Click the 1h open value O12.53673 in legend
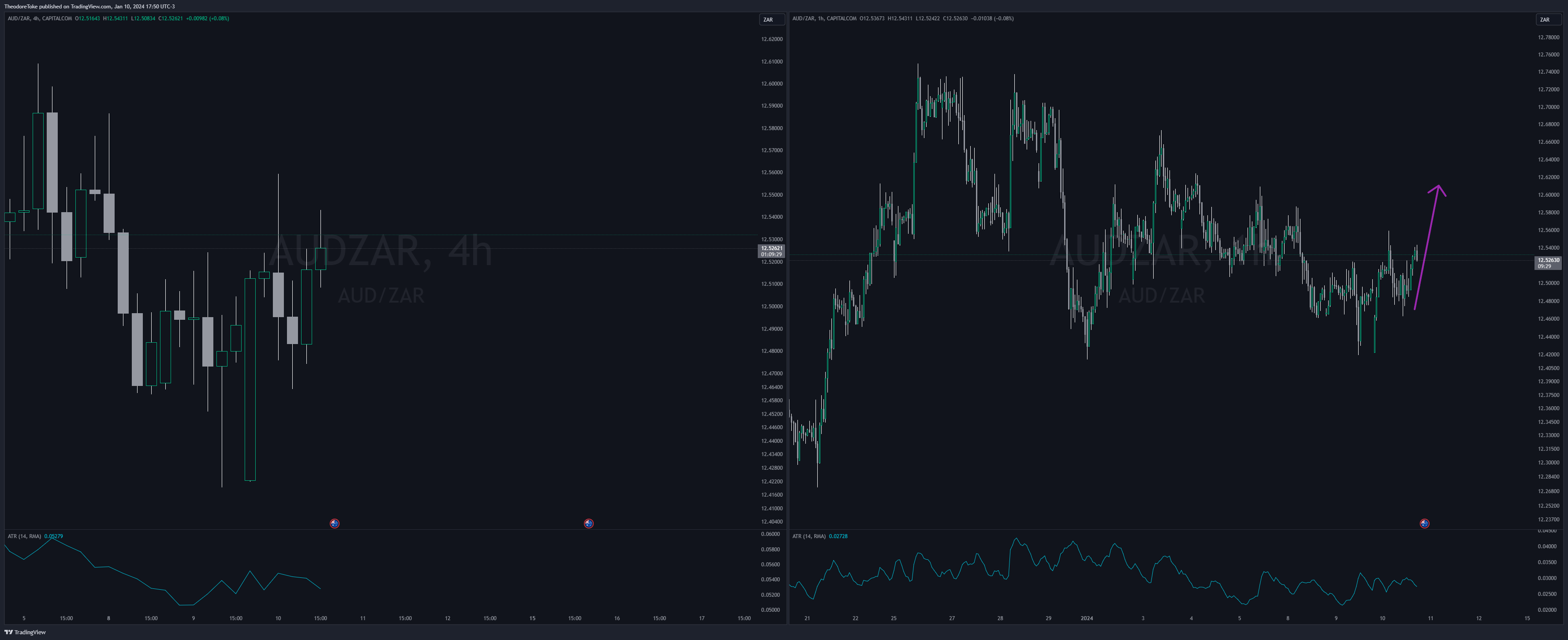The width and height of the screenshot is (1568, 640). [x=872, y=18]
